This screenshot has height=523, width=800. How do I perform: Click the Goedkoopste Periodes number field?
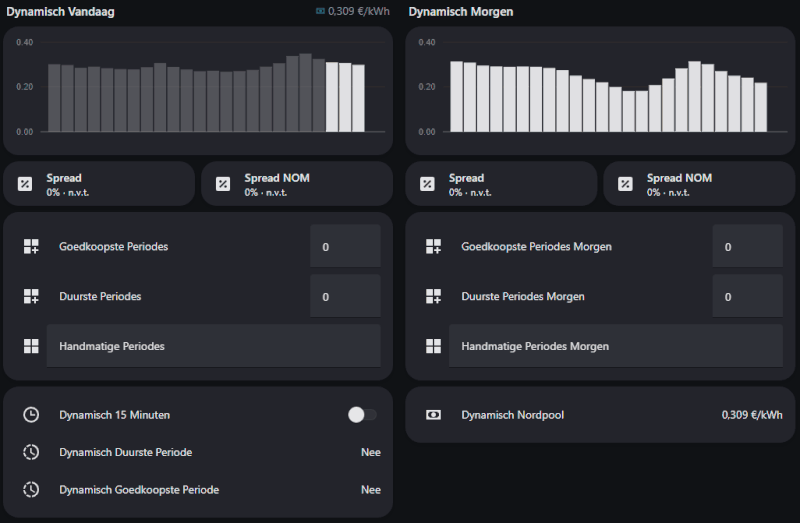(345, 246)
